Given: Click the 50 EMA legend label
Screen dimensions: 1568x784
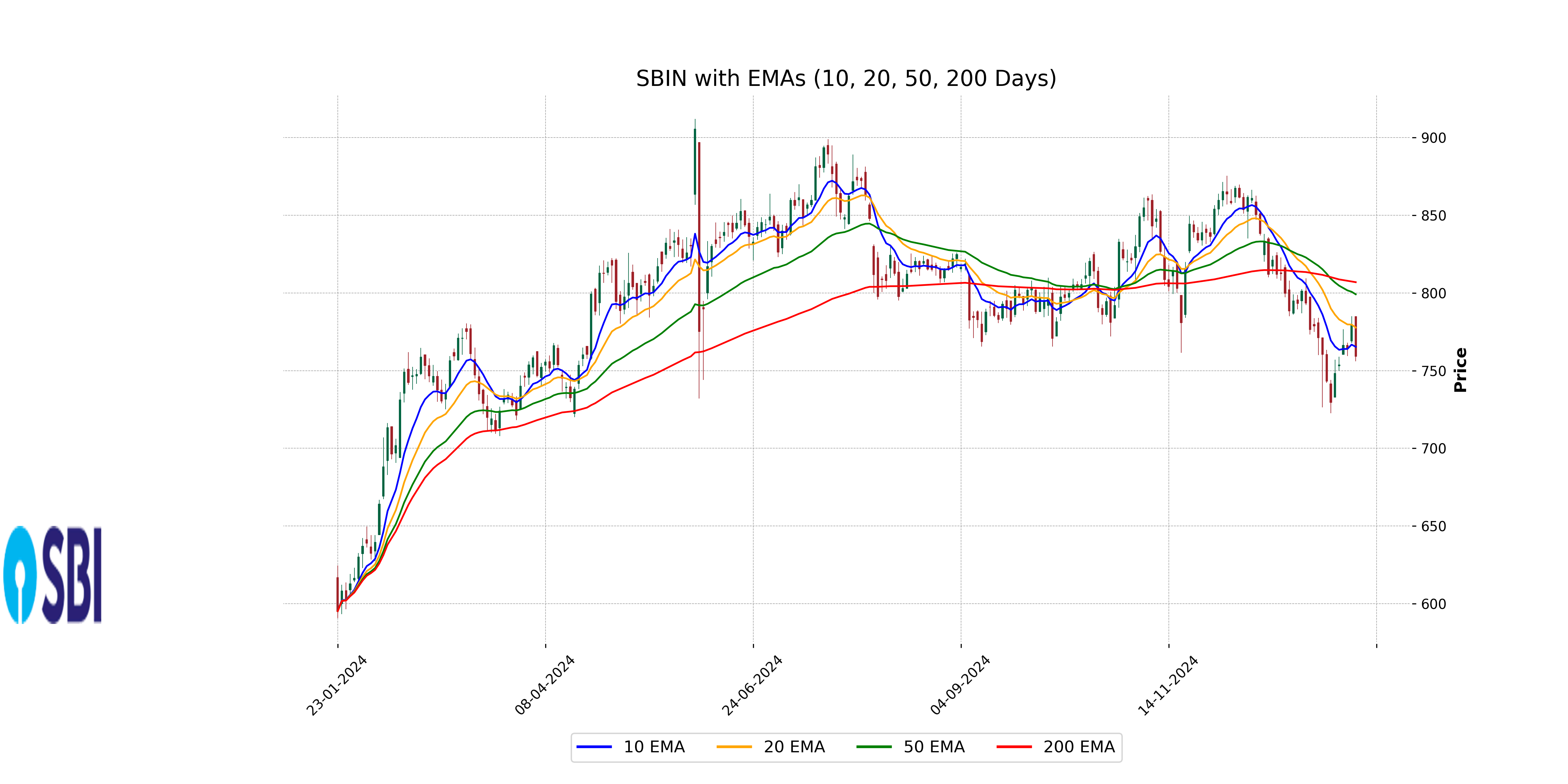Looking at the screenshot, I should click(x=934, y=747).
